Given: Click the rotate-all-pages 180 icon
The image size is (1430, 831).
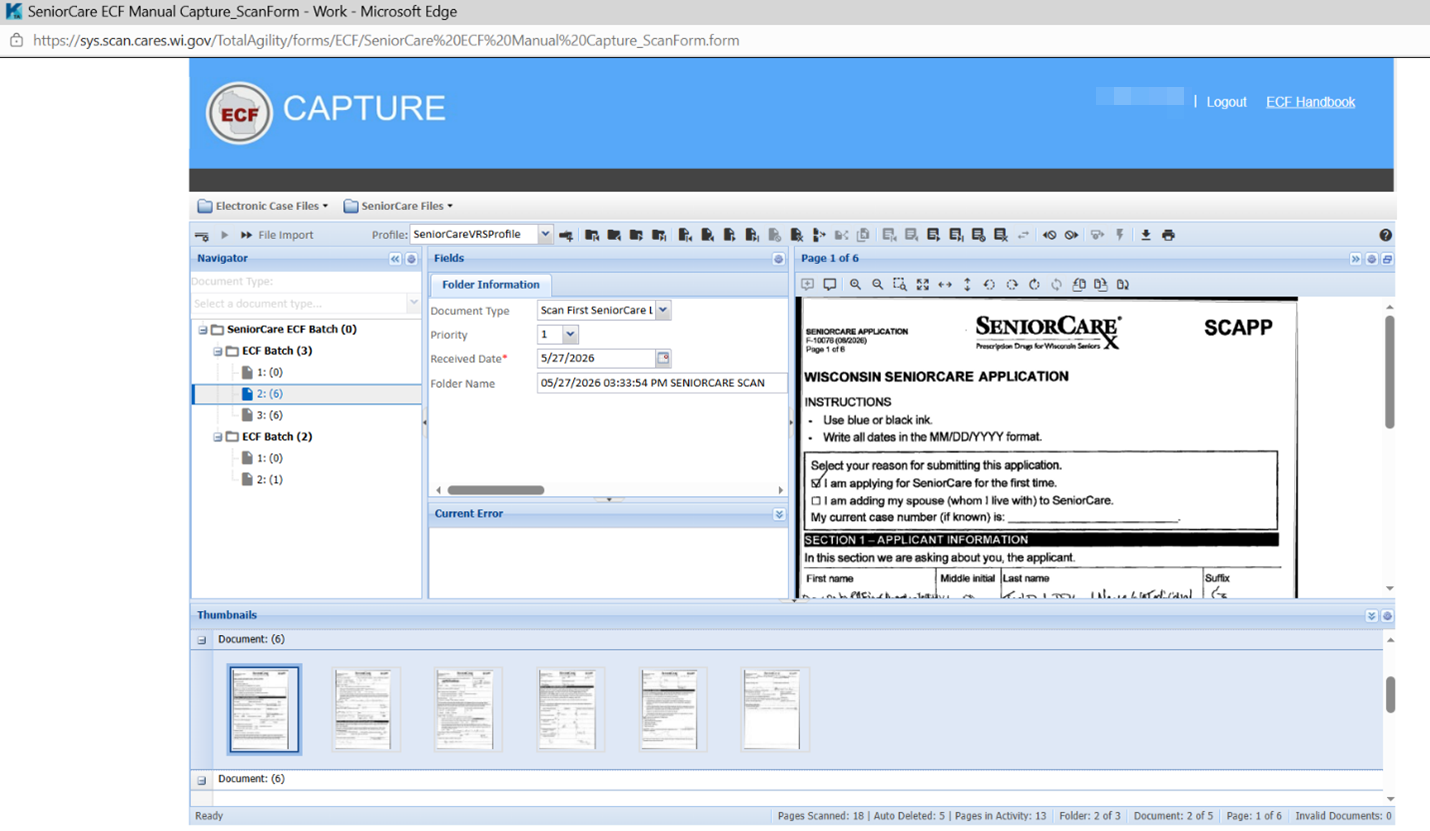Looking at the screenshot, I should click(x=1123, y=284).
